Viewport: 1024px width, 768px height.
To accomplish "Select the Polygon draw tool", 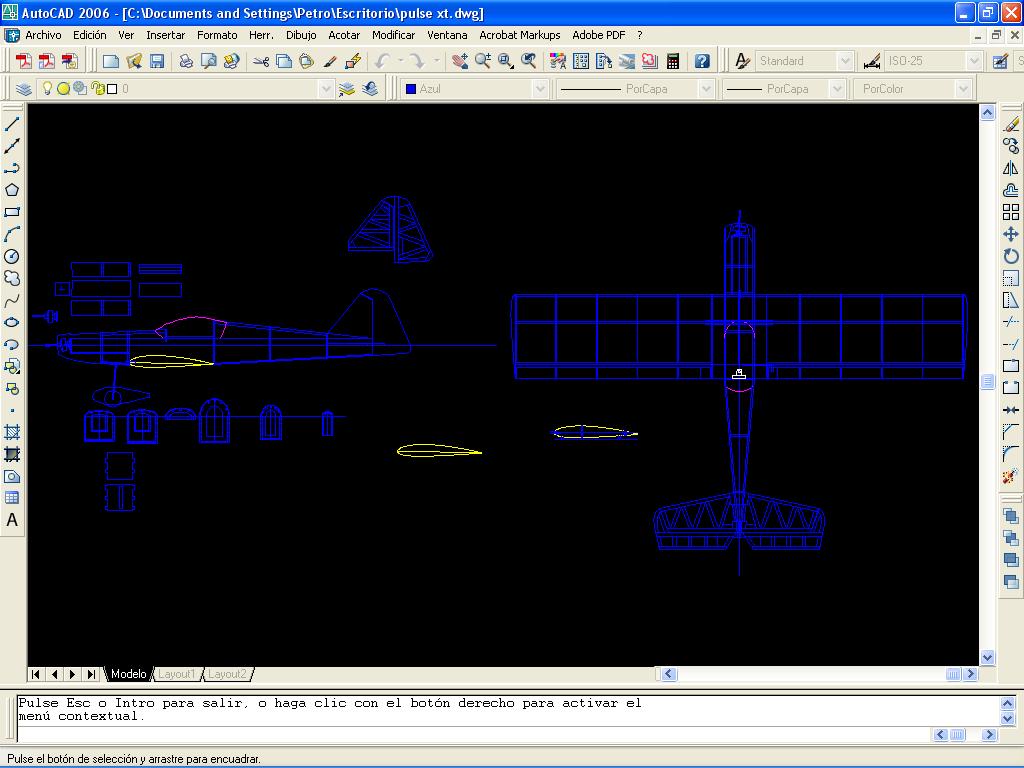I will pyautogui.click(x=12, y=190).
